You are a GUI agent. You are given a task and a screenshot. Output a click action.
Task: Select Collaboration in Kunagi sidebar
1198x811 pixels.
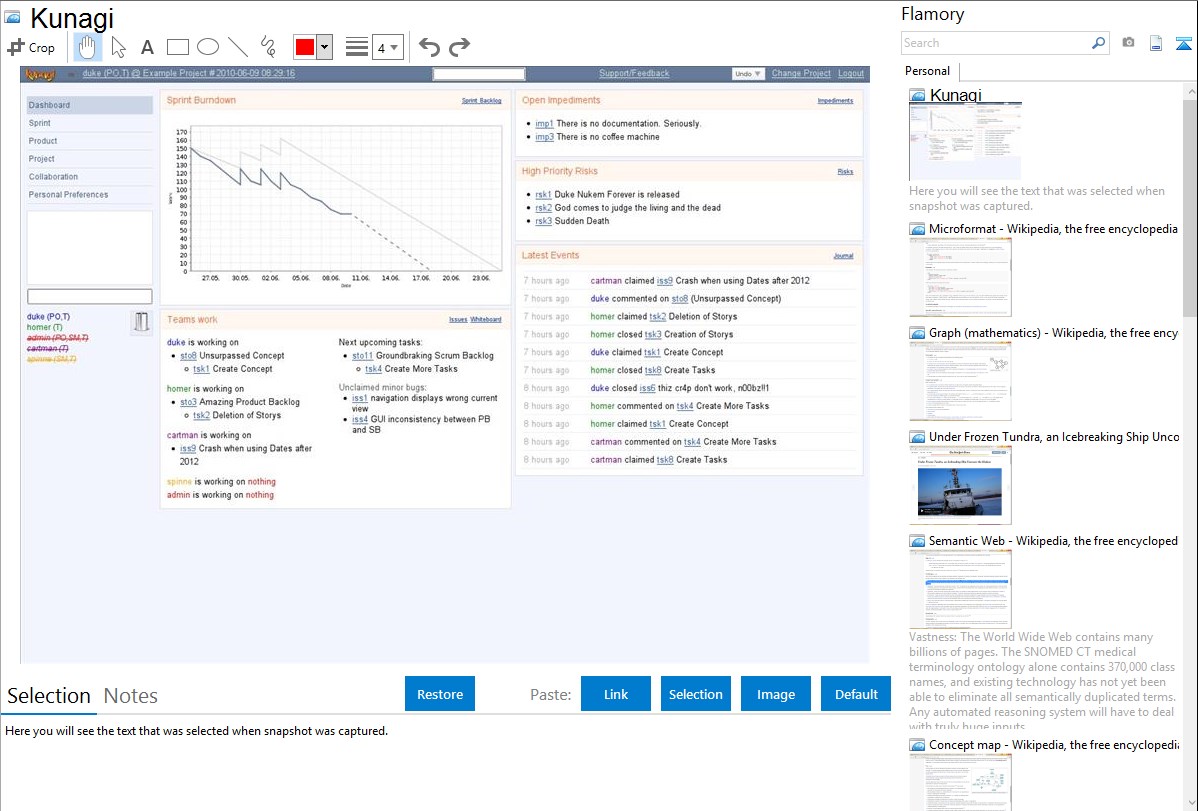(x=89, y=177)
